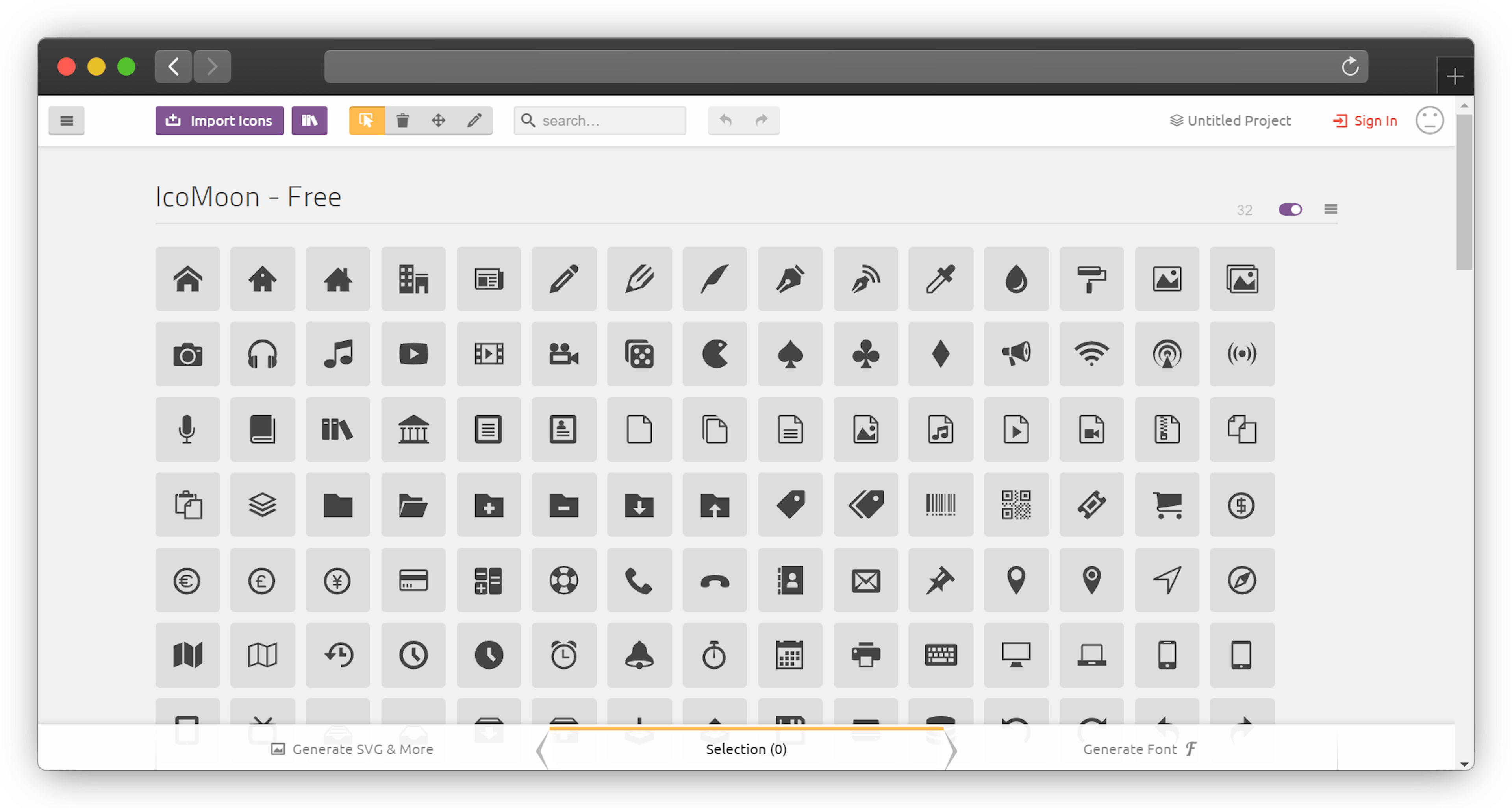Select the clubs suit icon
The width and height of the screenshot is (1512, 808).
click(x=865, y=354)
